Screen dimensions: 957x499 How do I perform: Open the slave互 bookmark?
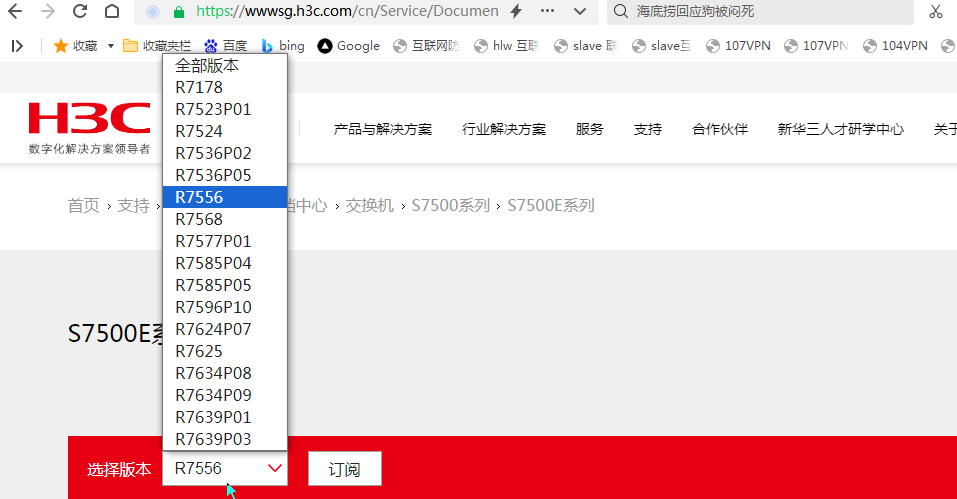point(662,46)
